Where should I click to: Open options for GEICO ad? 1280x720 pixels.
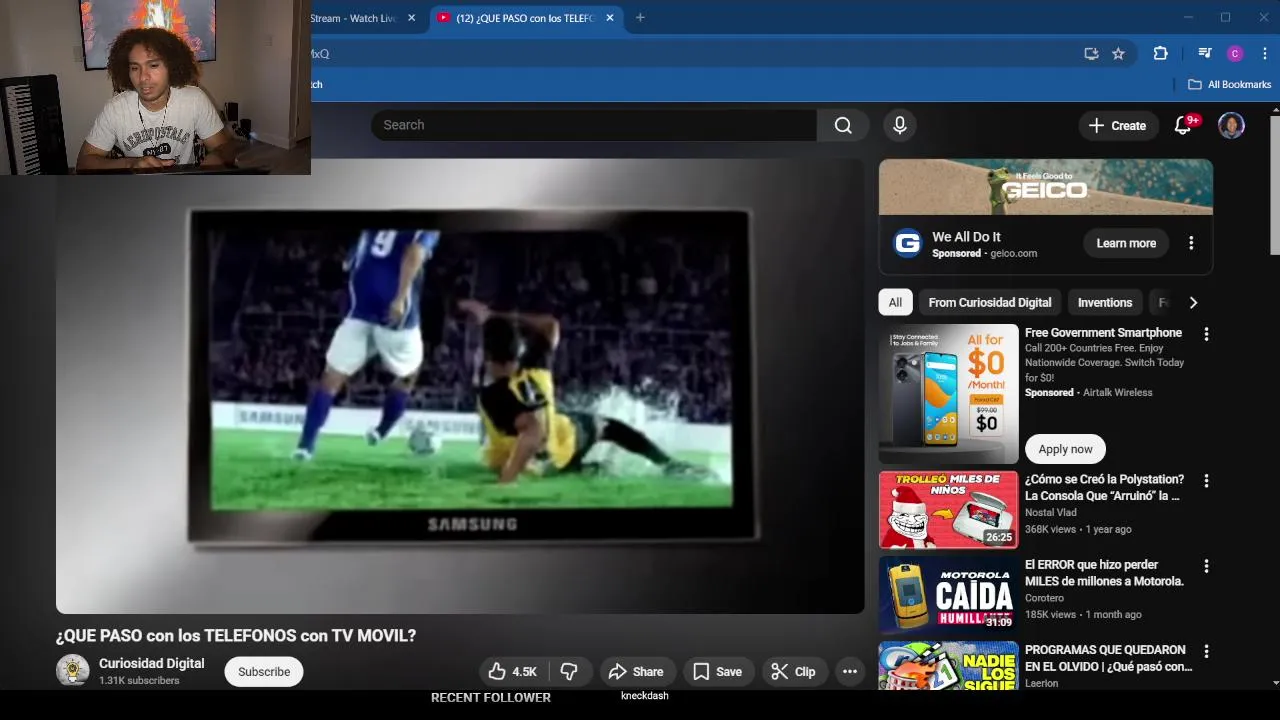(1191, 243)
